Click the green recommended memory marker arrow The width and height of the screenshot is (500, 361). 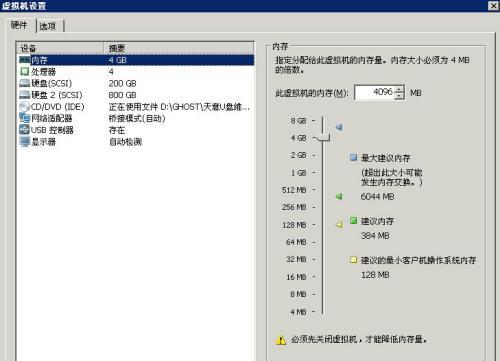339,196
